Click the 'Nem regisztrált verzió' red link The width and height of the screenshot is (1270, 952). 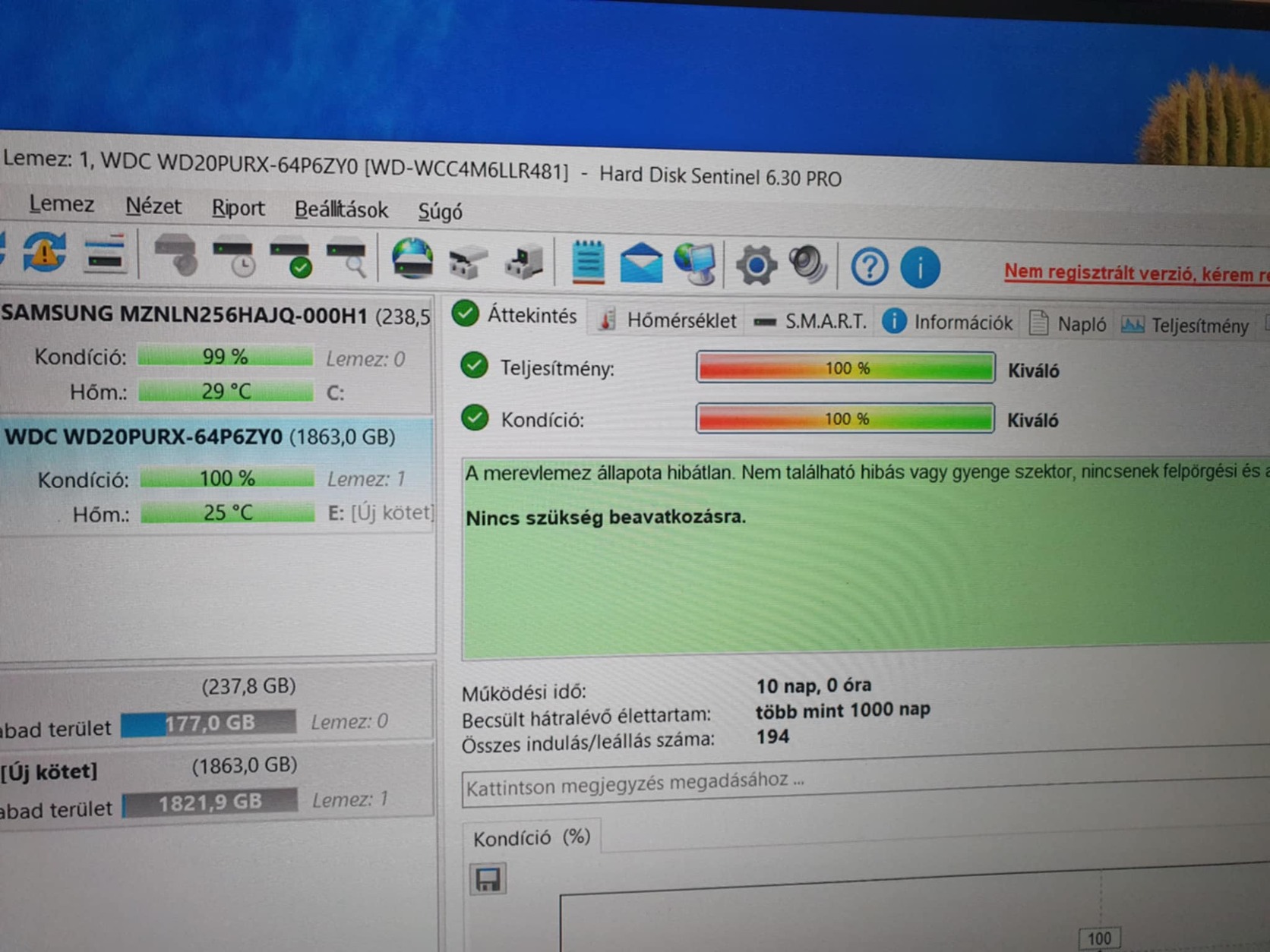(x=1136, y=273)
